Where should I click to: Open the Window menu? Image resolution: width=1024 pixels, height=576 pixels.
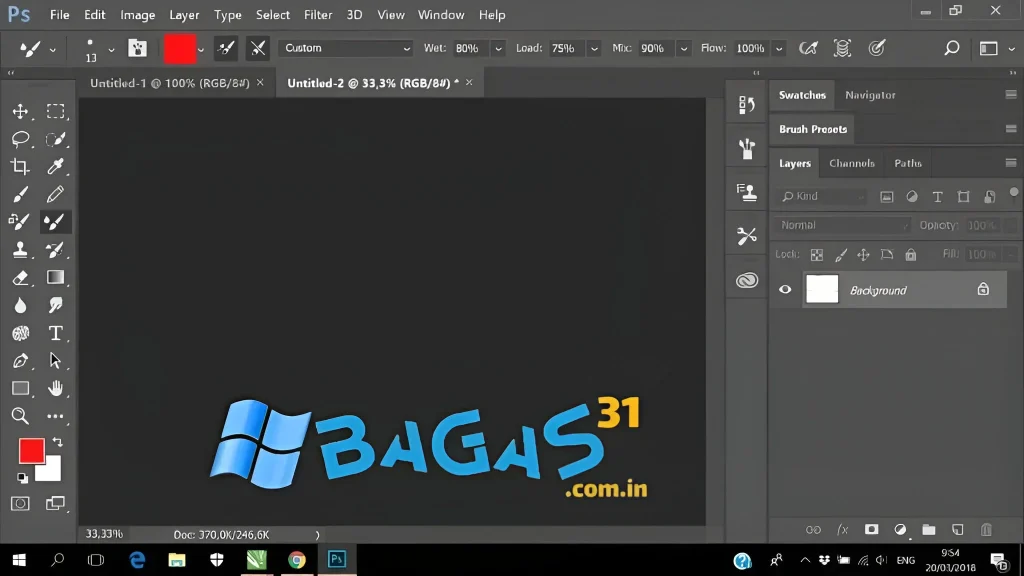441,14
